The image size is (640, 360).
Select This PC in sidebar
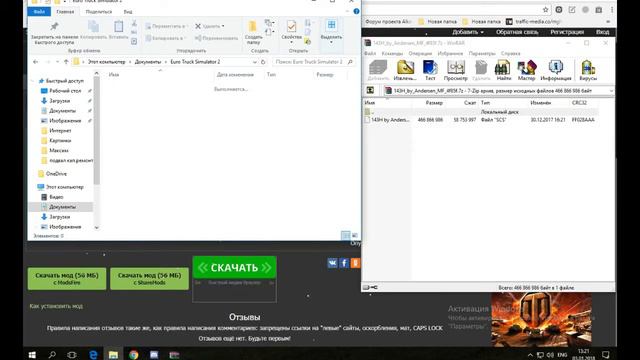click(x=64, y=187)
